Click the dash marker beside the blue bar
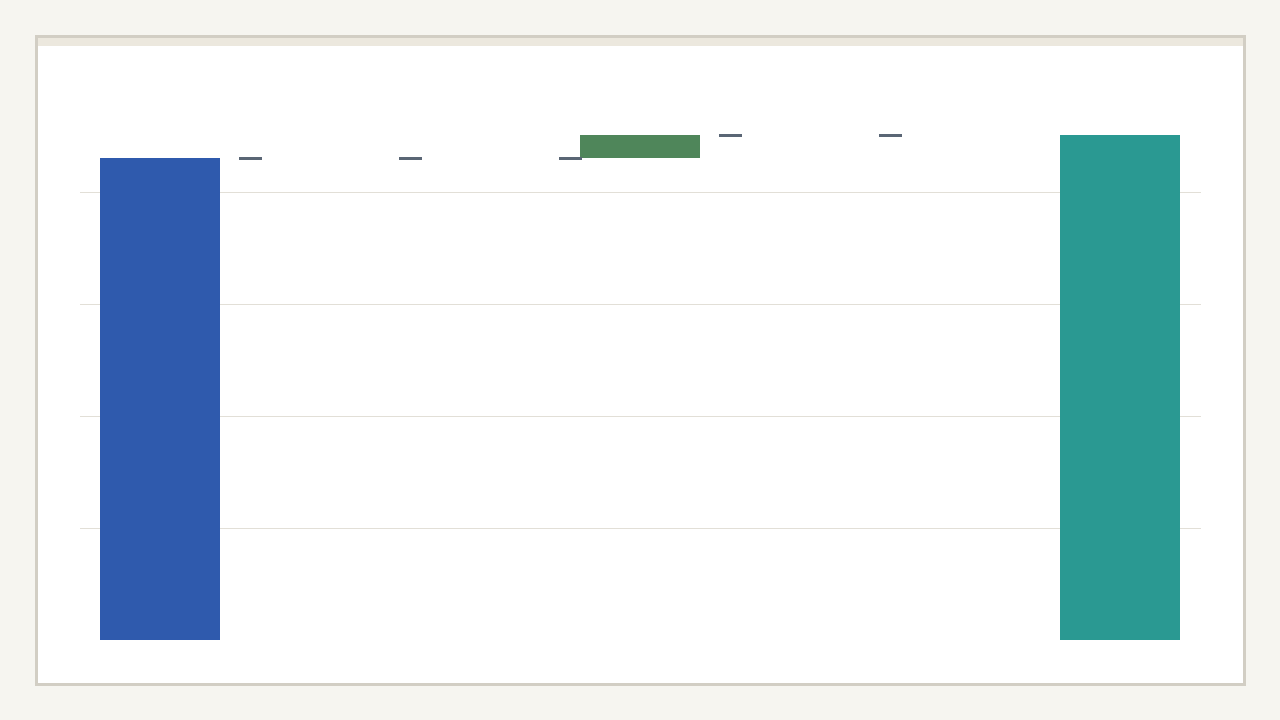 point(250,158)
